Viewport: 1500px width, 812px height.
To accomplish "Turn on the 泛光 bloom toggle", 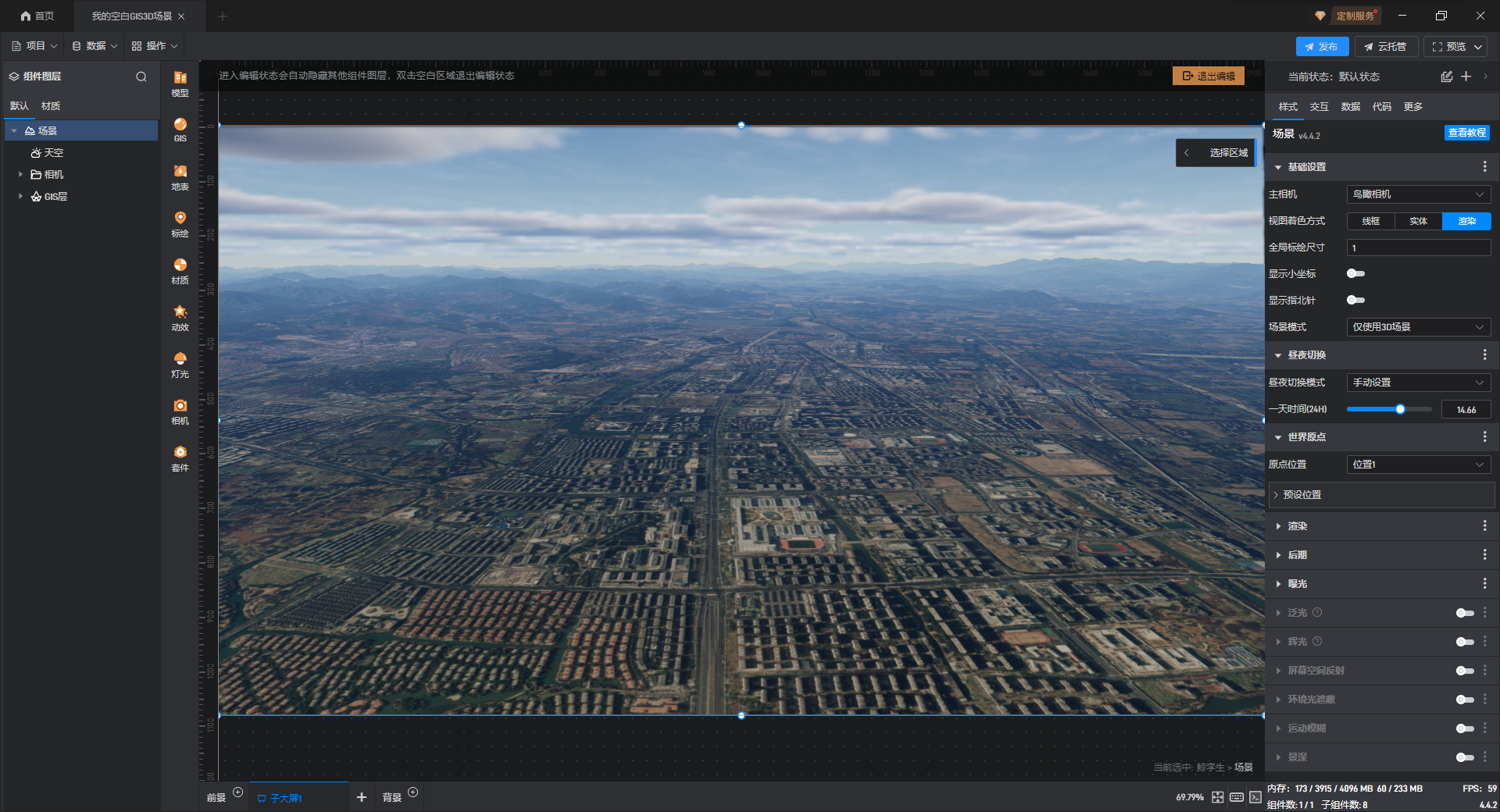I will [x=1464, y=613].
